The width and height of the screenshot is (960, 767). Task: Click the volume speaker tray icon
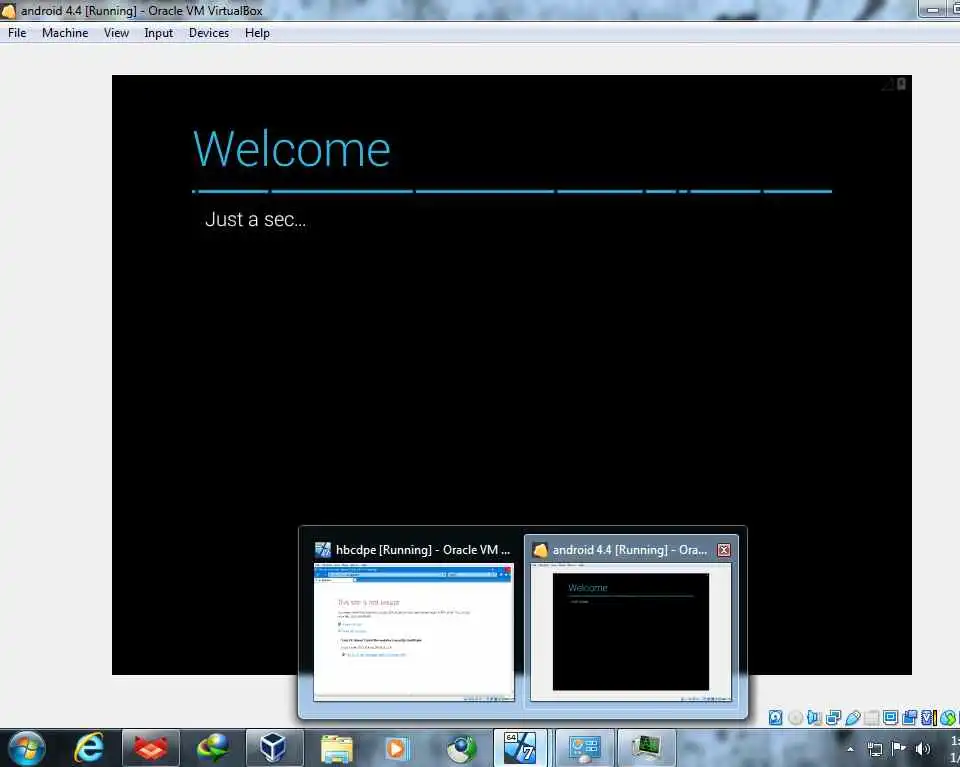[923, 749]
